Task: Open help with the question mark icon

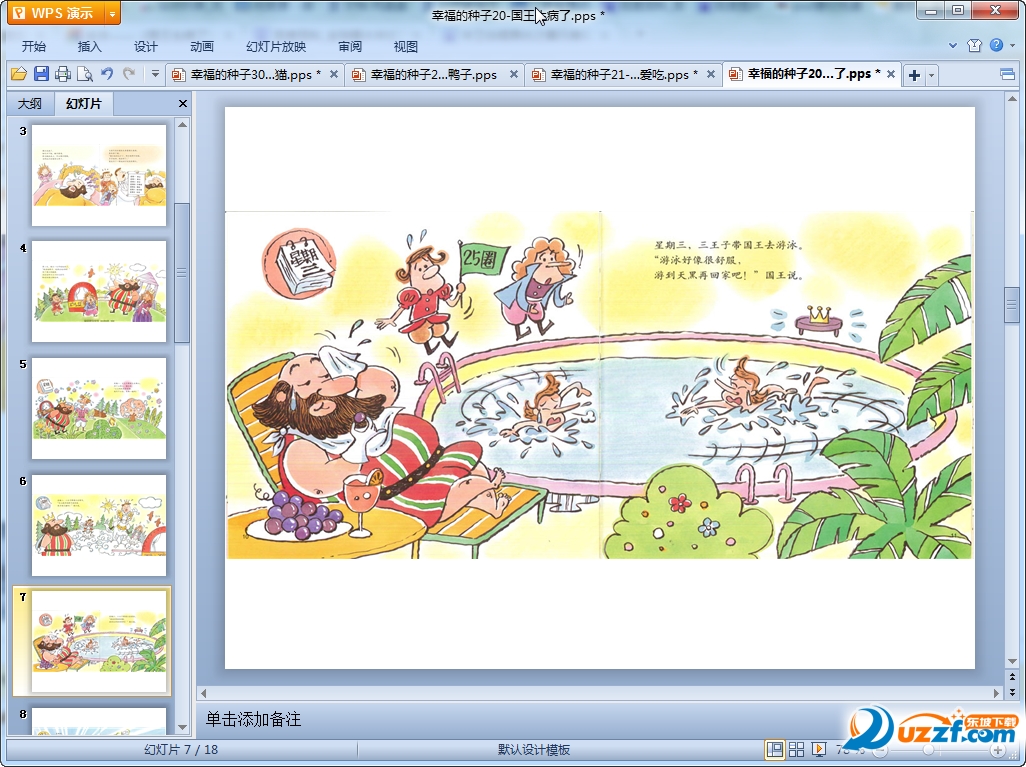Action: pos(996,45)
